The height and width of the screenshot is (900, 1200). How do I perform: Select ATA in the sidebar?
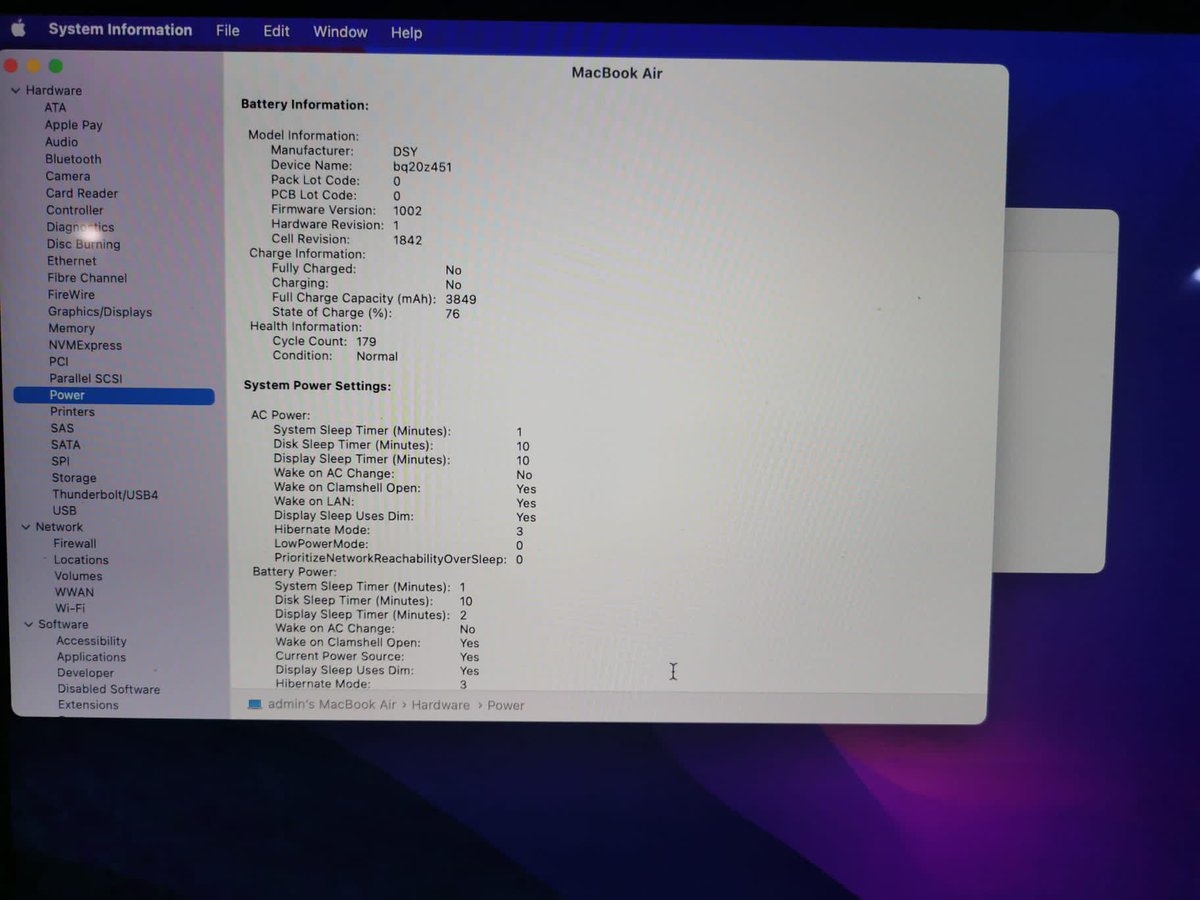(x=55, y=108)
